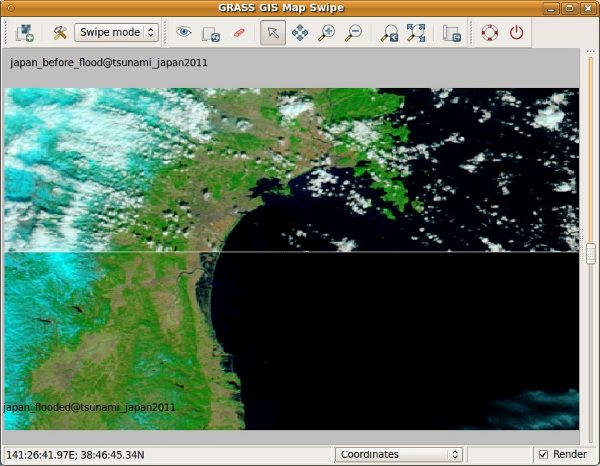Toggle the eye icon in the toolbar

[184, 32]
